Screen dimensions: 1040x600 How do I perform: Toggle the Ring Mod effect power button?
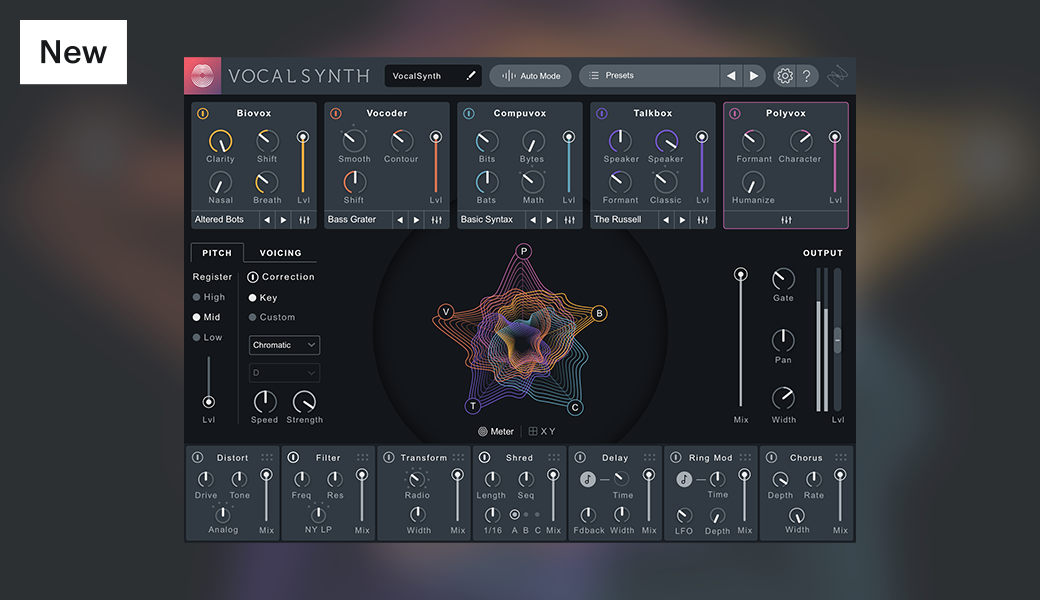676,457
